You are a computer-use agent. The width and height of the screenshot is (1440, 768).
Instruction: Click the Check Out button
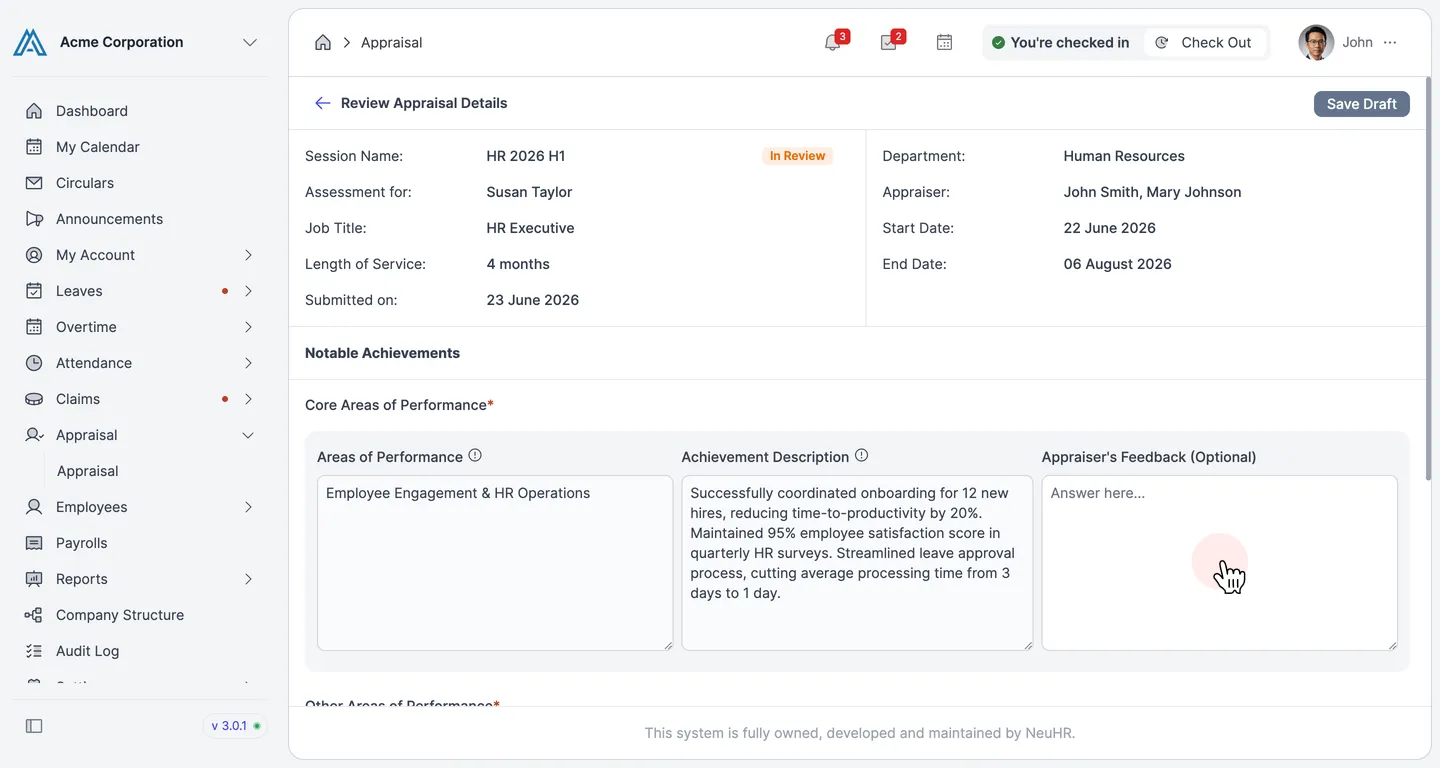(x=1204, y=42)
